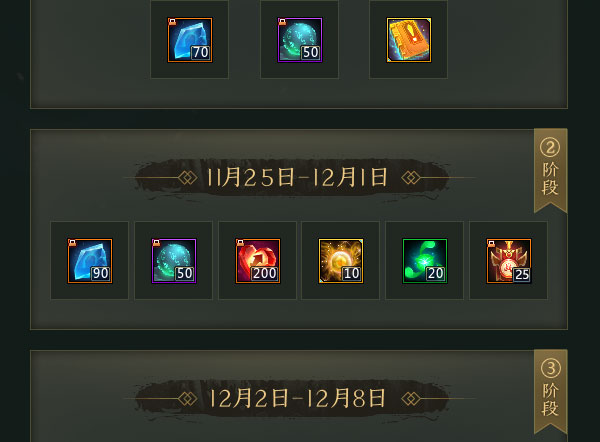Click the diamond ornament left of 12月2日
The image size is (600, 442).
click(x=188, y=399)
